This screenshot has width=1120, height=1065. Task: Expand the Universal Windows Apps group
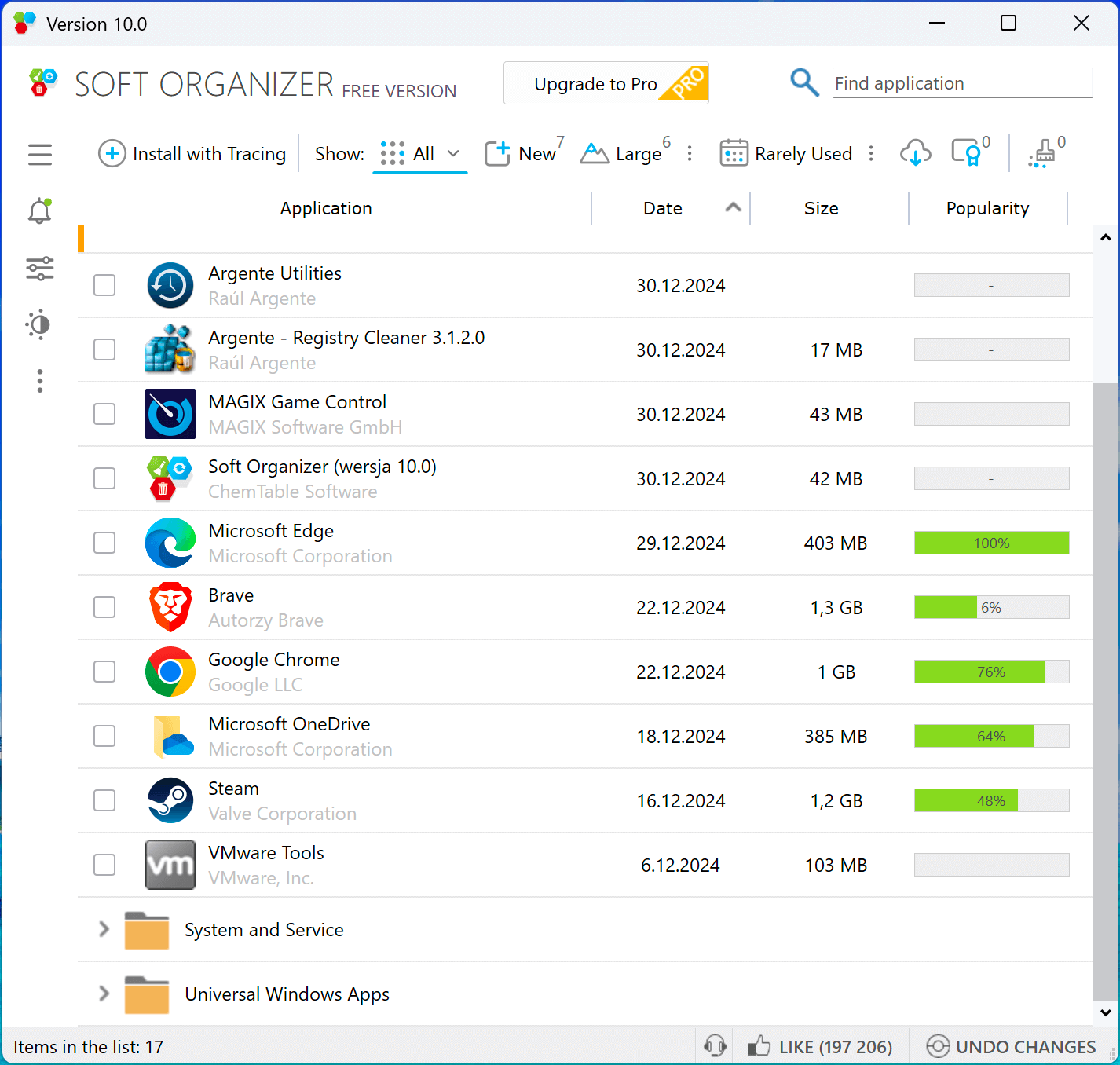[x=104, y=994]
